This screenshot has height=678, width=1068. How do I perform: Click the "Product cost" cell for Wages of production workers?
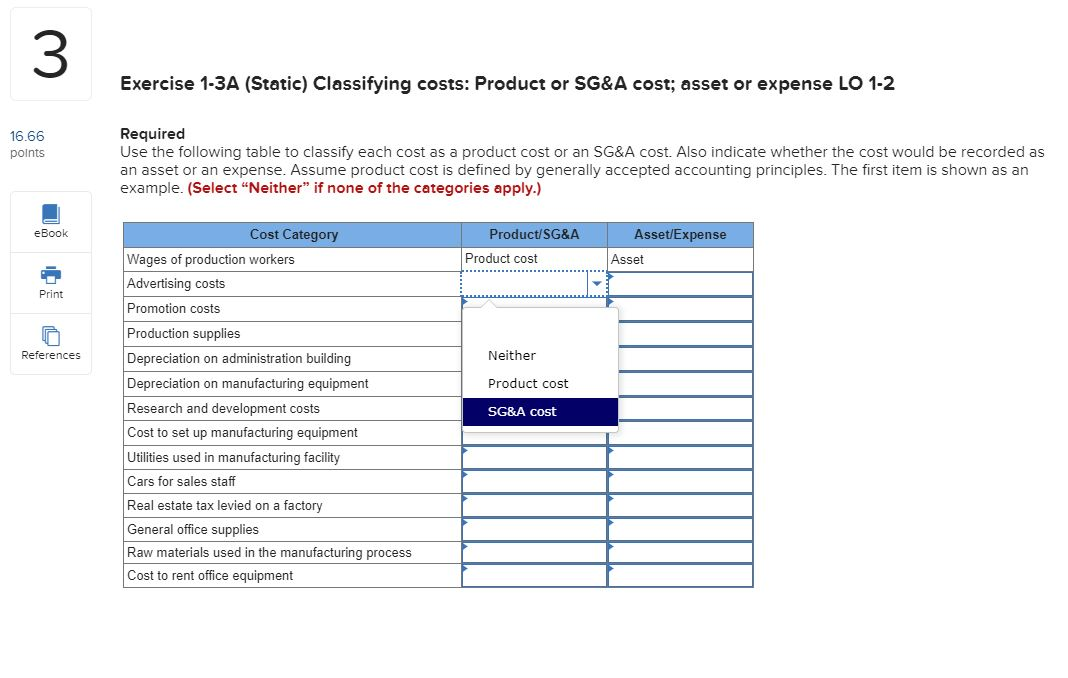pos(532,259)
